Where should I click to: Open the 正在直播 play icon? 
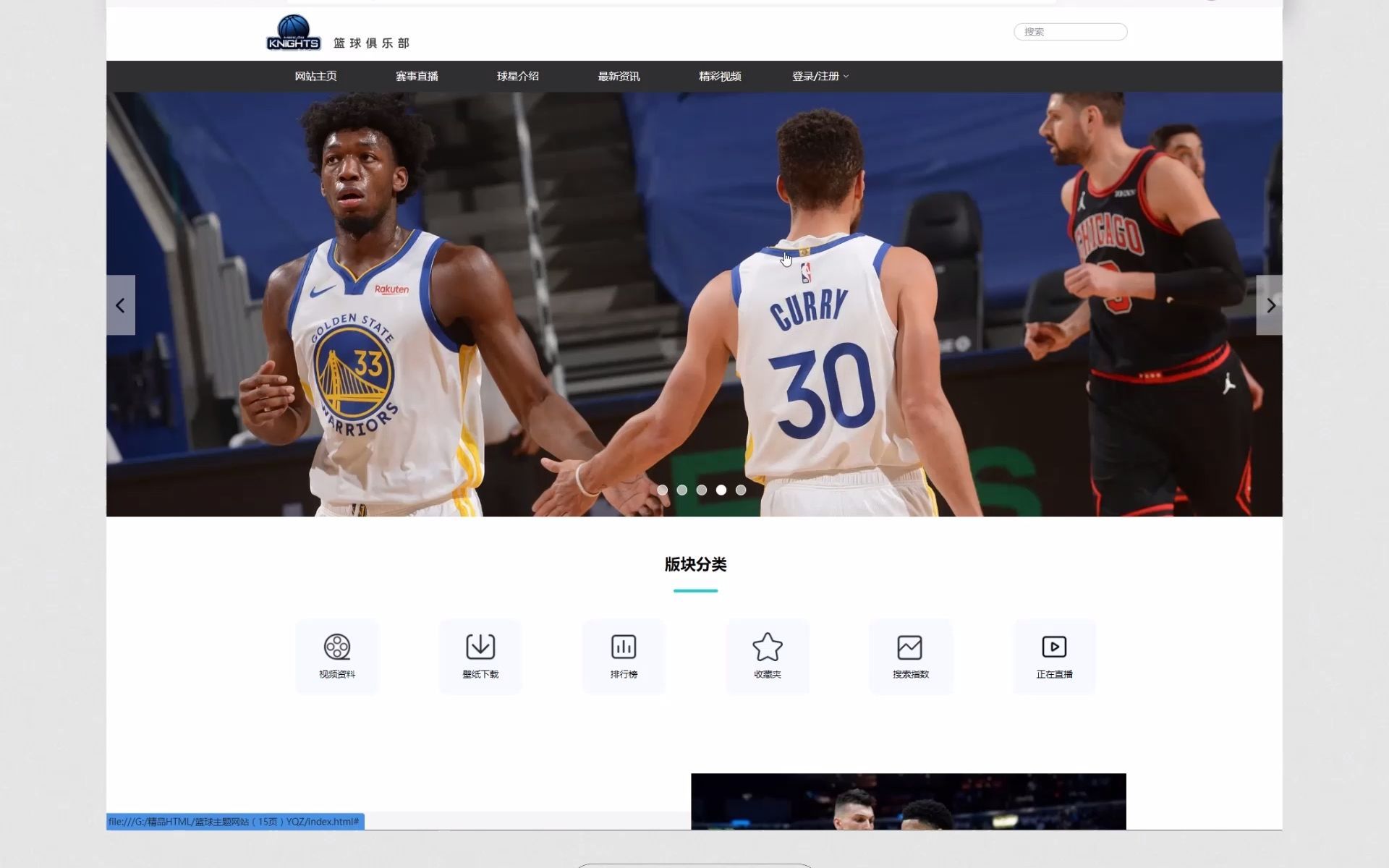pos(1054,647)
